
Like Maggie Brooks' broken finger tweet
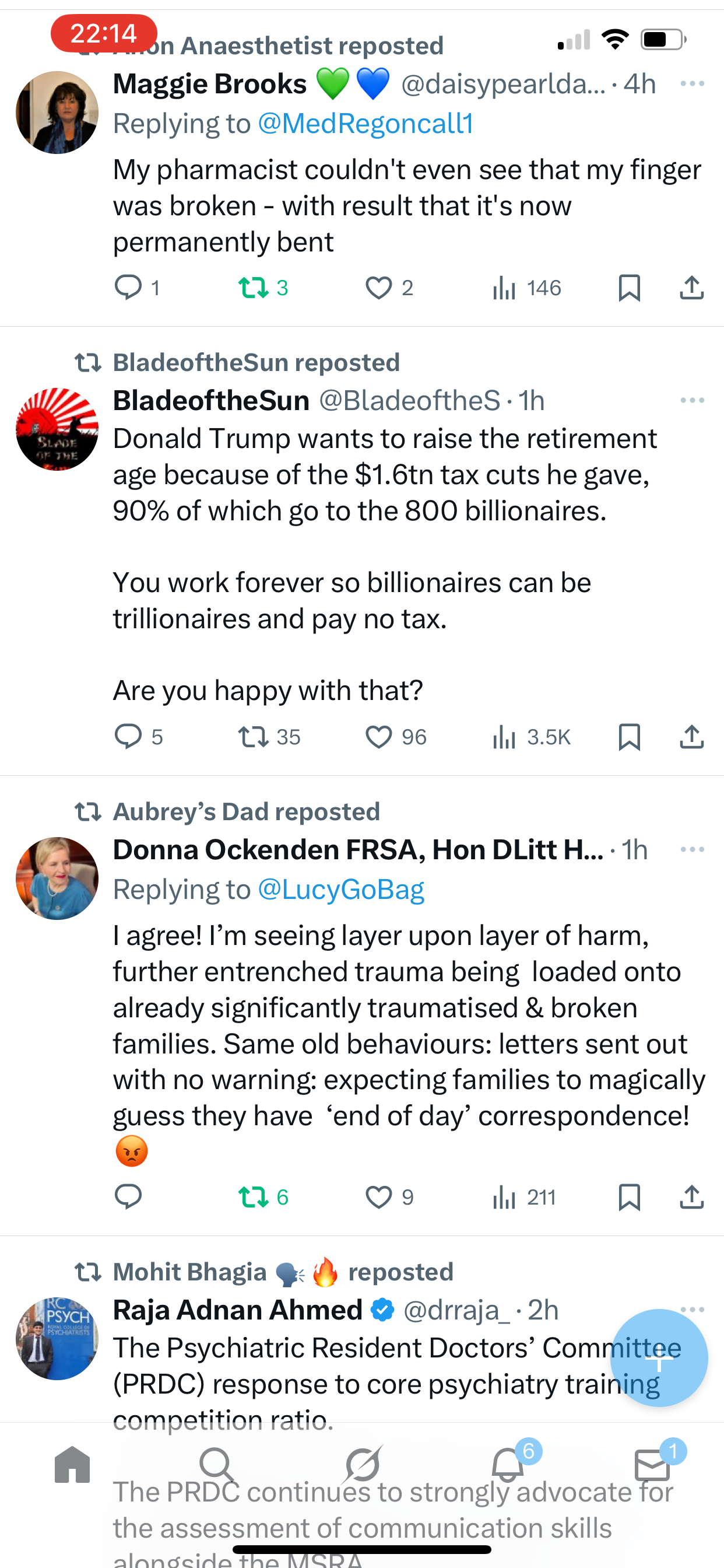point(378,288)
